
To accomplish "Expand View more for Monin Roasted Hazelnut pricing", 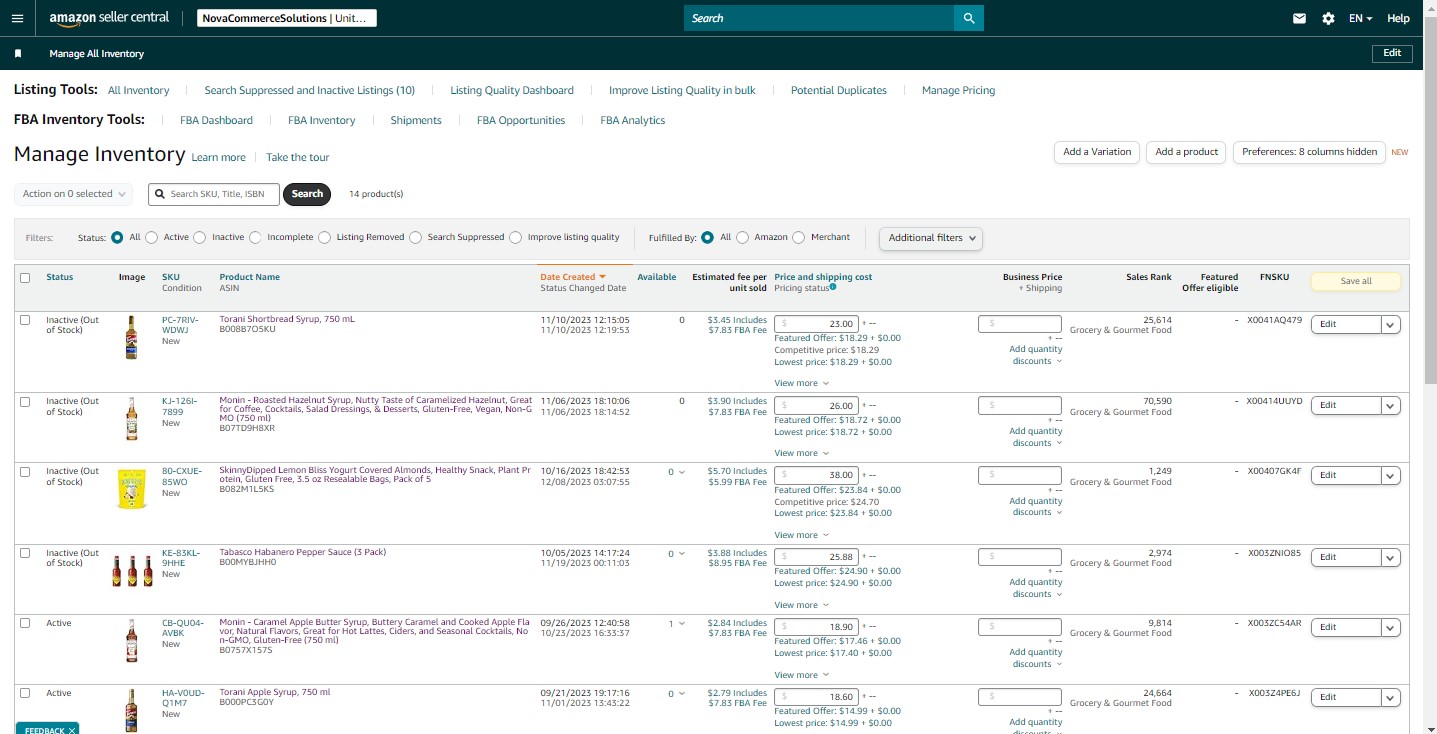I will coord(801,453).
